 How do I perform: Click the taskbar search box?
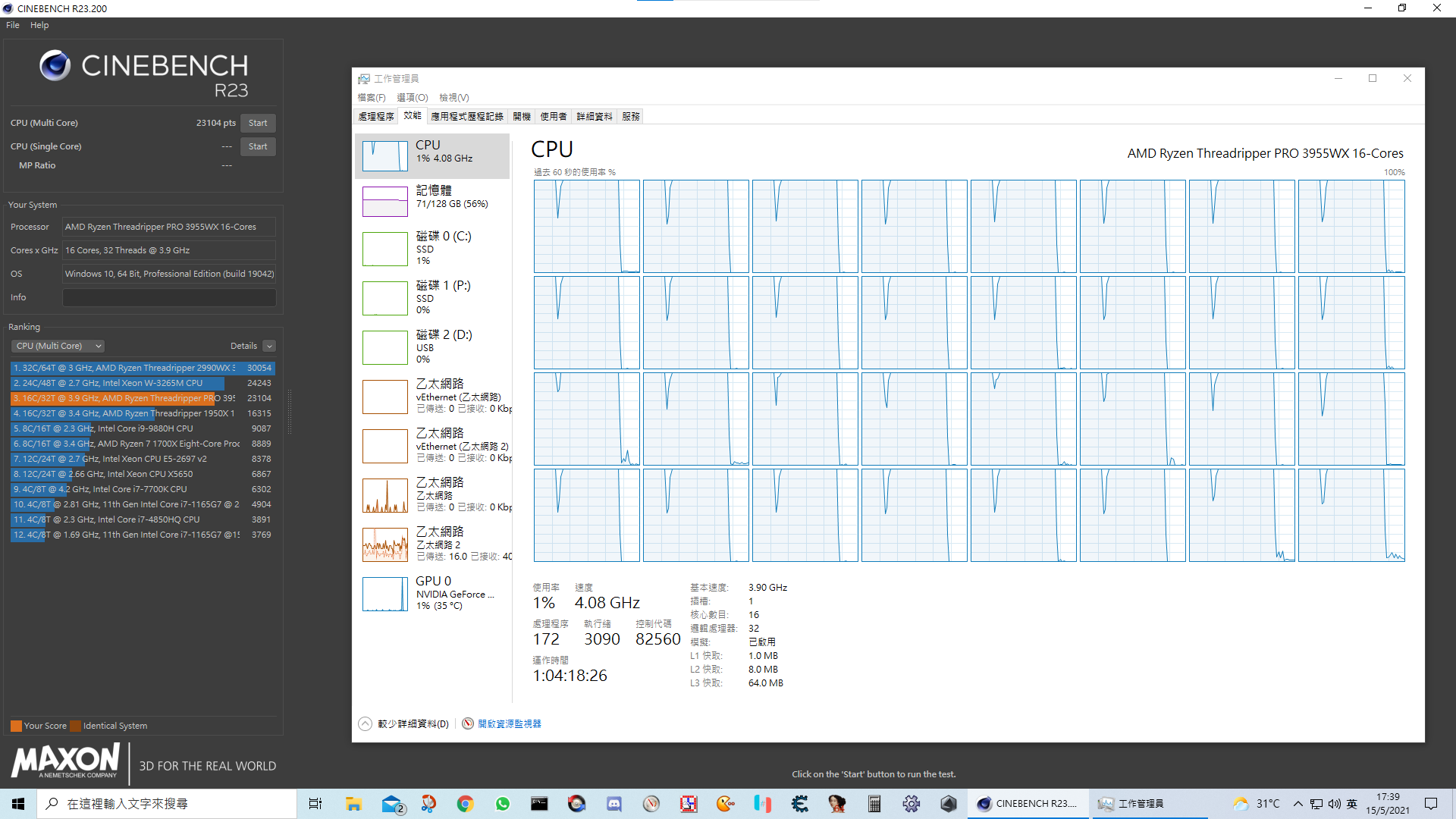click(167, 804)
